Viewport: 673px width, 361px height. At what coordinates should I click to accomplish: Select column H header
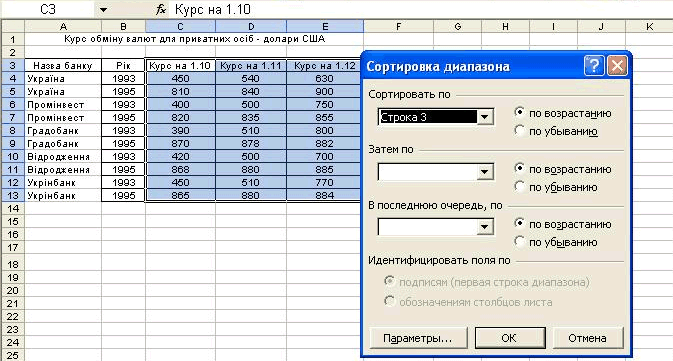point(505,27)
